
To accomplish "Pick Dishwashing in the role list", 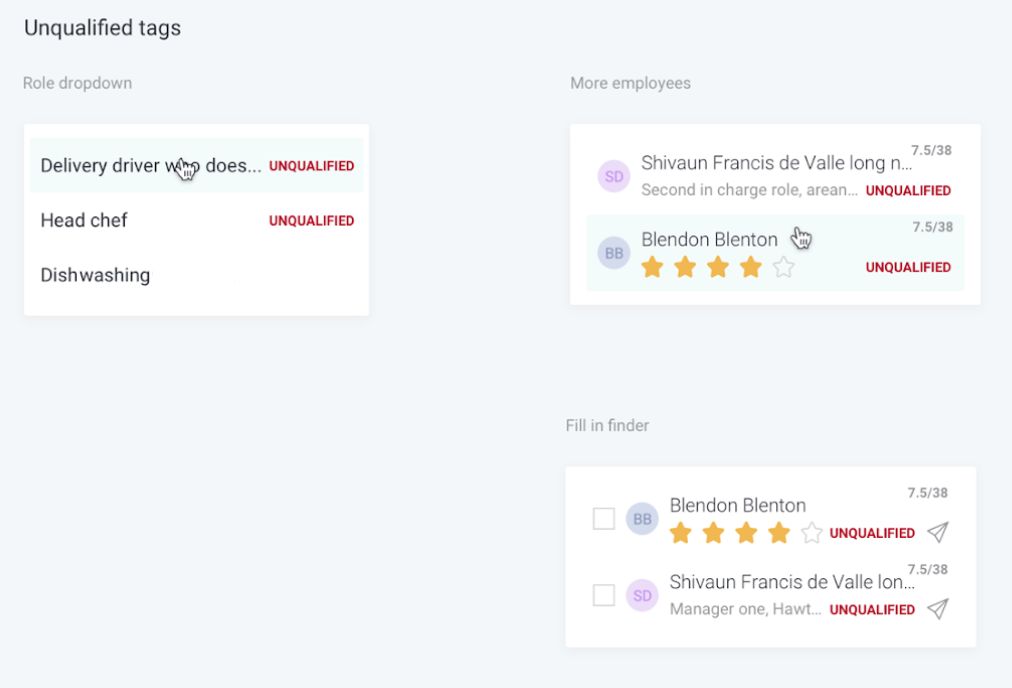I will pos(196,275).
